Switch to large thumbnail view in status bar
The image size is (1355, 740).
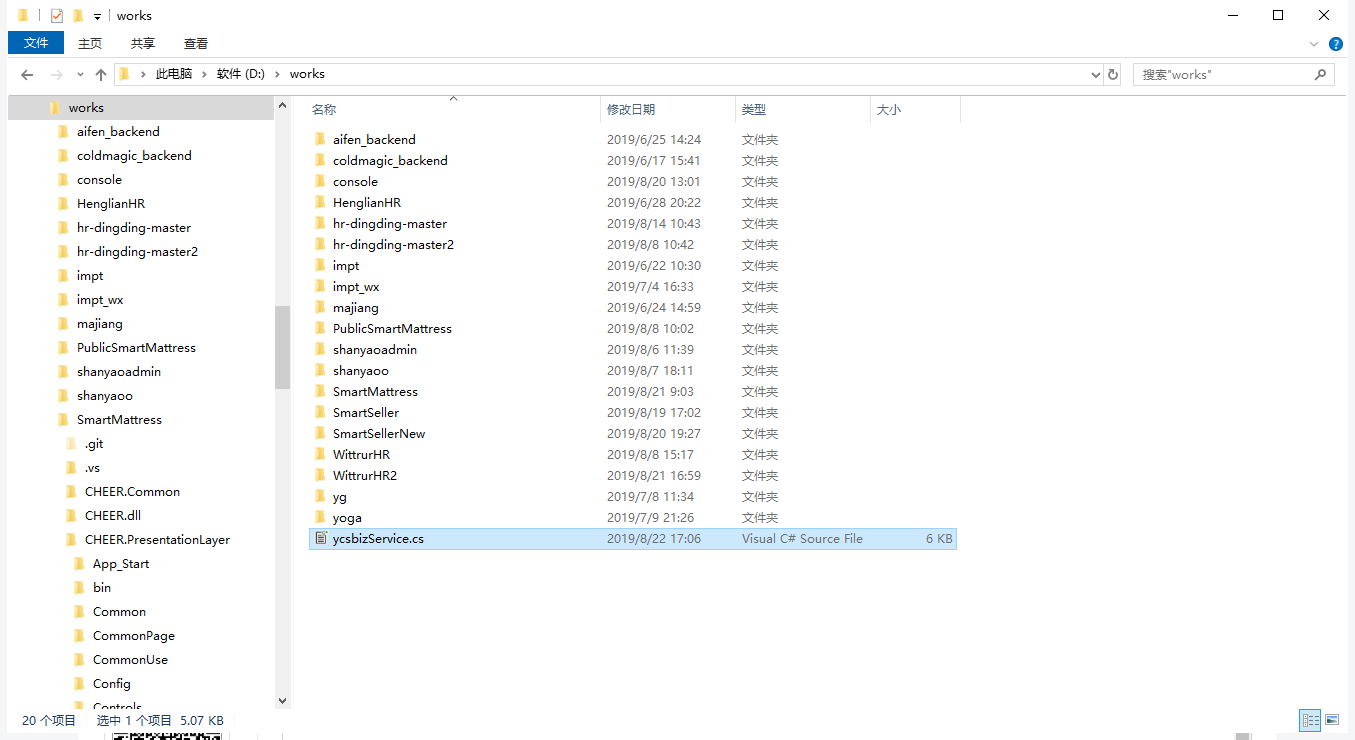pos(1332,720)
